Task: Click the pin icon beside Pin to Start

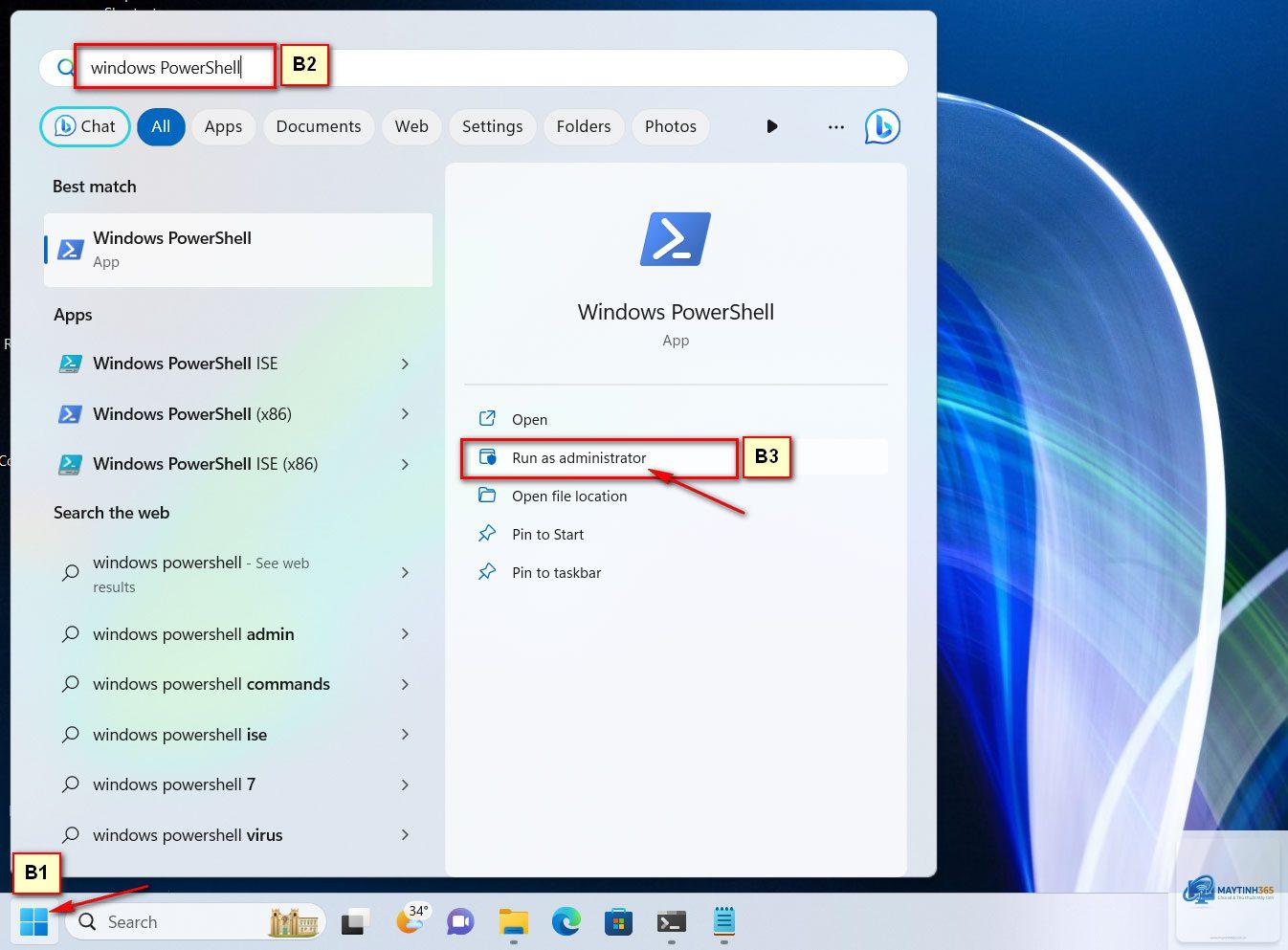Action: 487,534
